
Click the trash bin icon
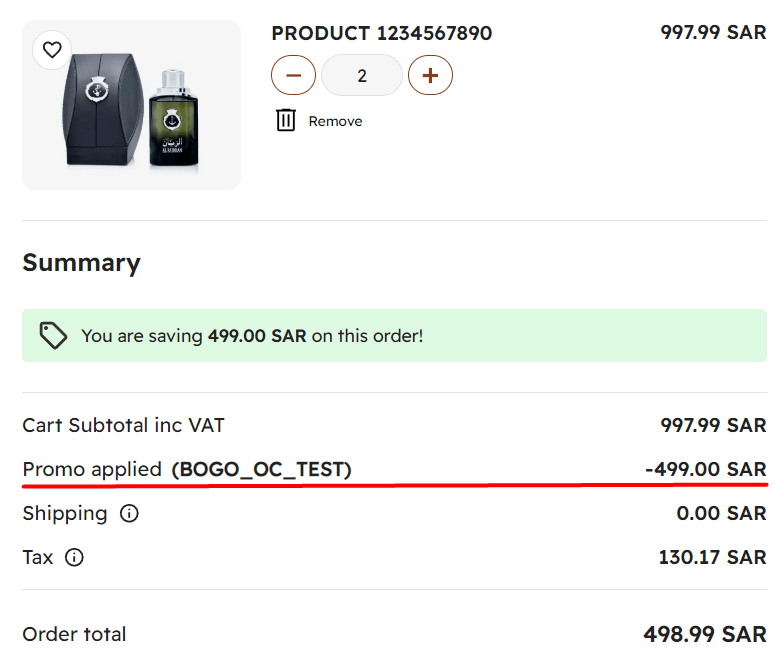click(x=286, y=120)
